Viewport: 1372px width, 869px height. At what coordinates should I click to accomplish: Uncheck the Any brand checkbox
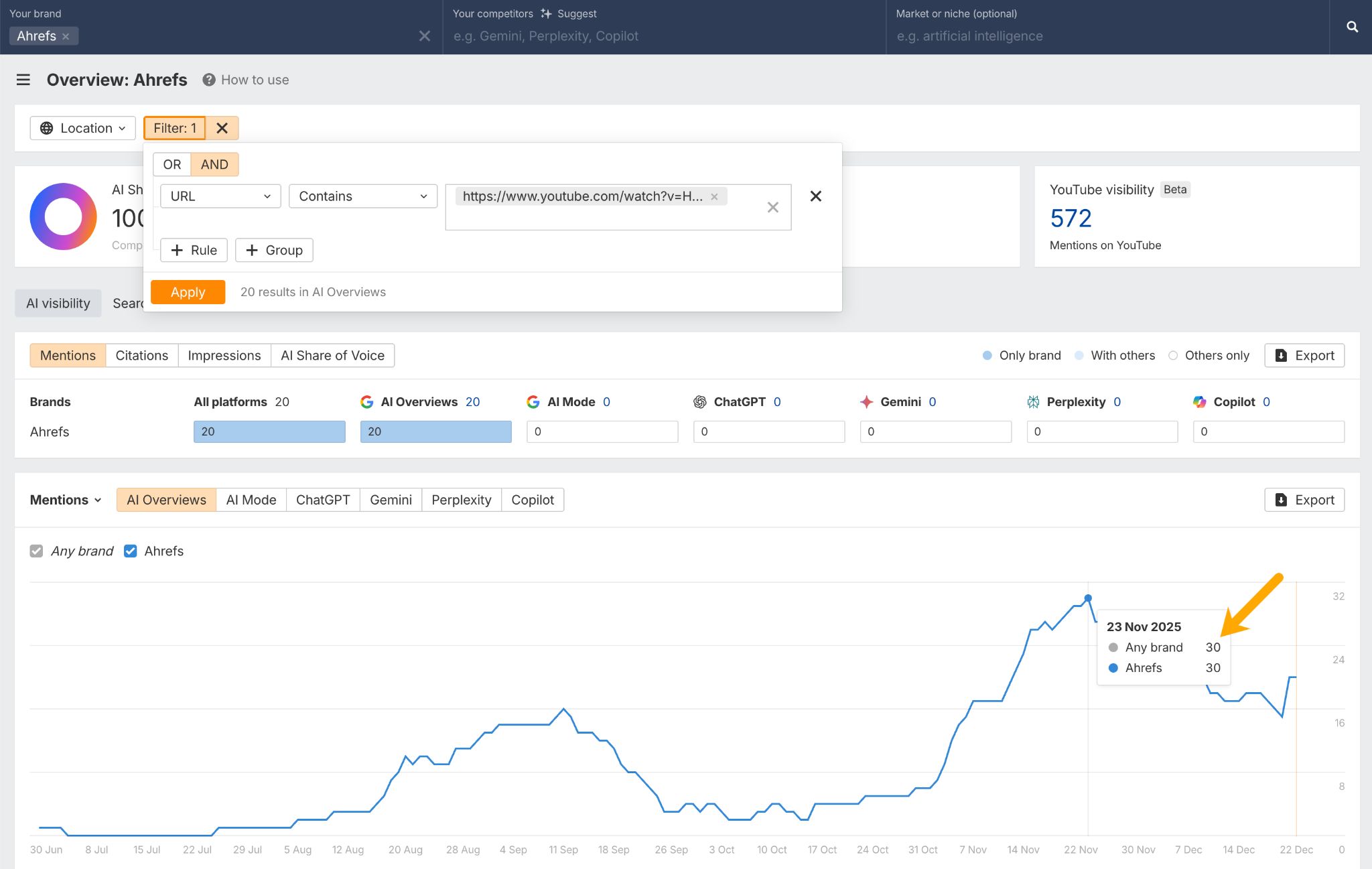click(37, 551)
